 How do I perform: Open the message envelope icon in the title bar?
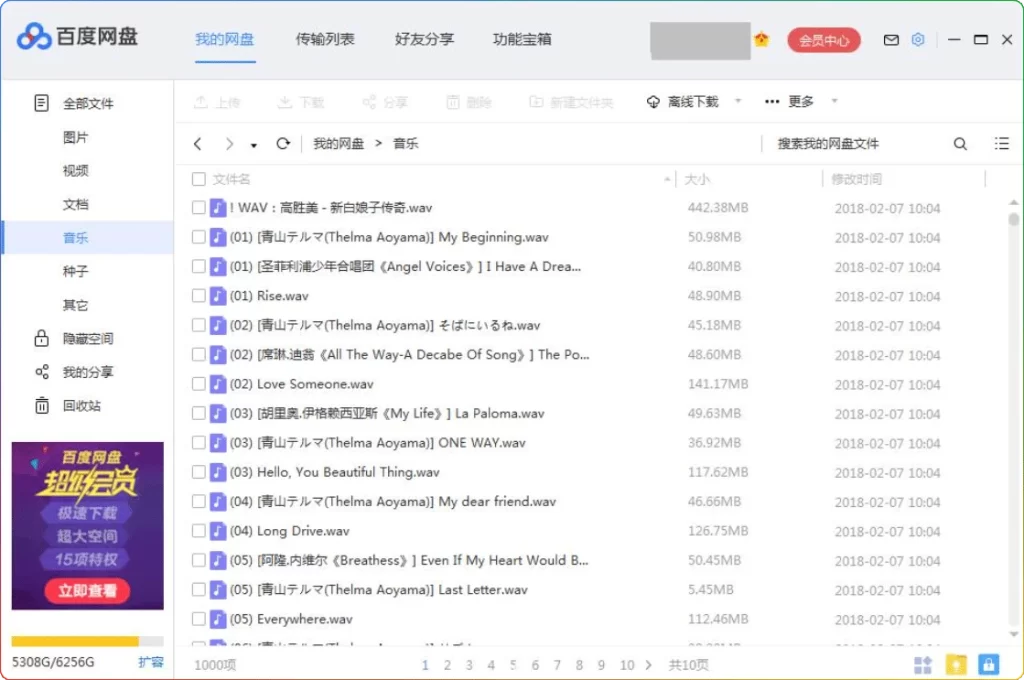pyautogui.click(x=892, y=40)
